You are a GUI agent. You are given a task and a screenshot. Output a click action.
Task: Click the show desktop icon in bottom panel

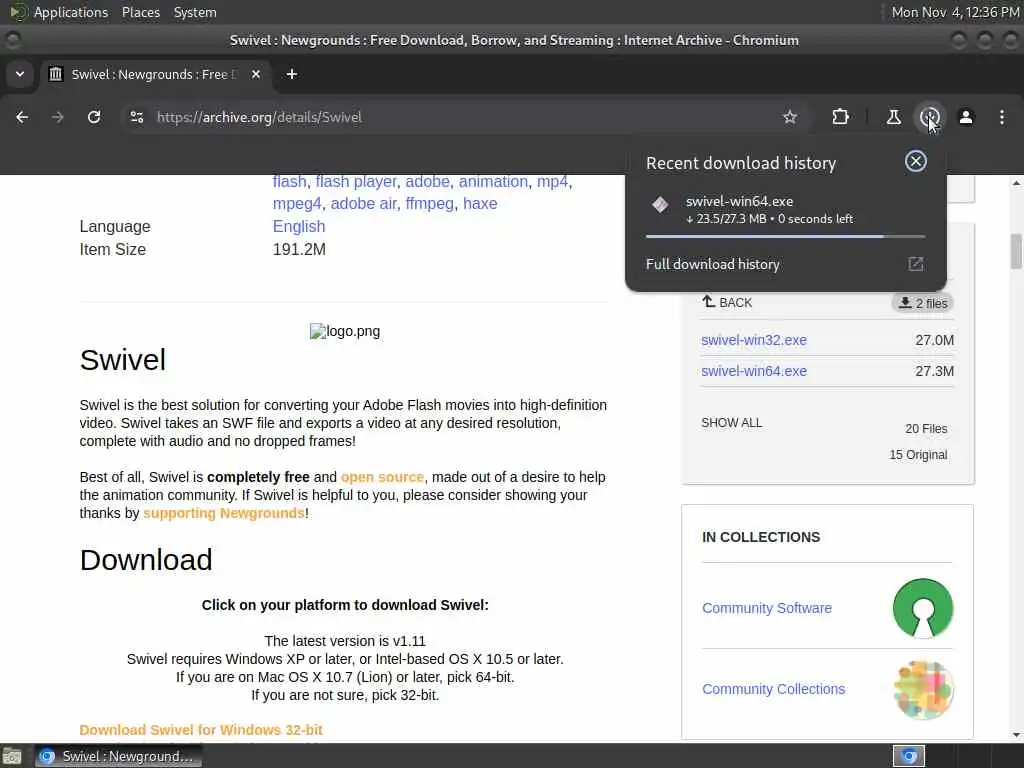point(12,756)
